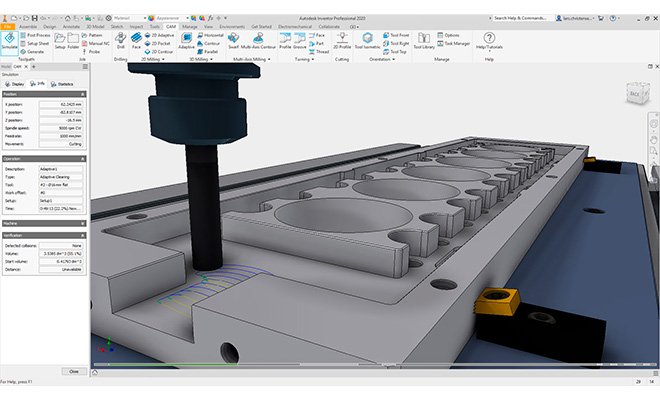Screen dimensions: 660x400
Task: Collapse the Operation section header
Action: pyautogui.click(x=83, y=159)
